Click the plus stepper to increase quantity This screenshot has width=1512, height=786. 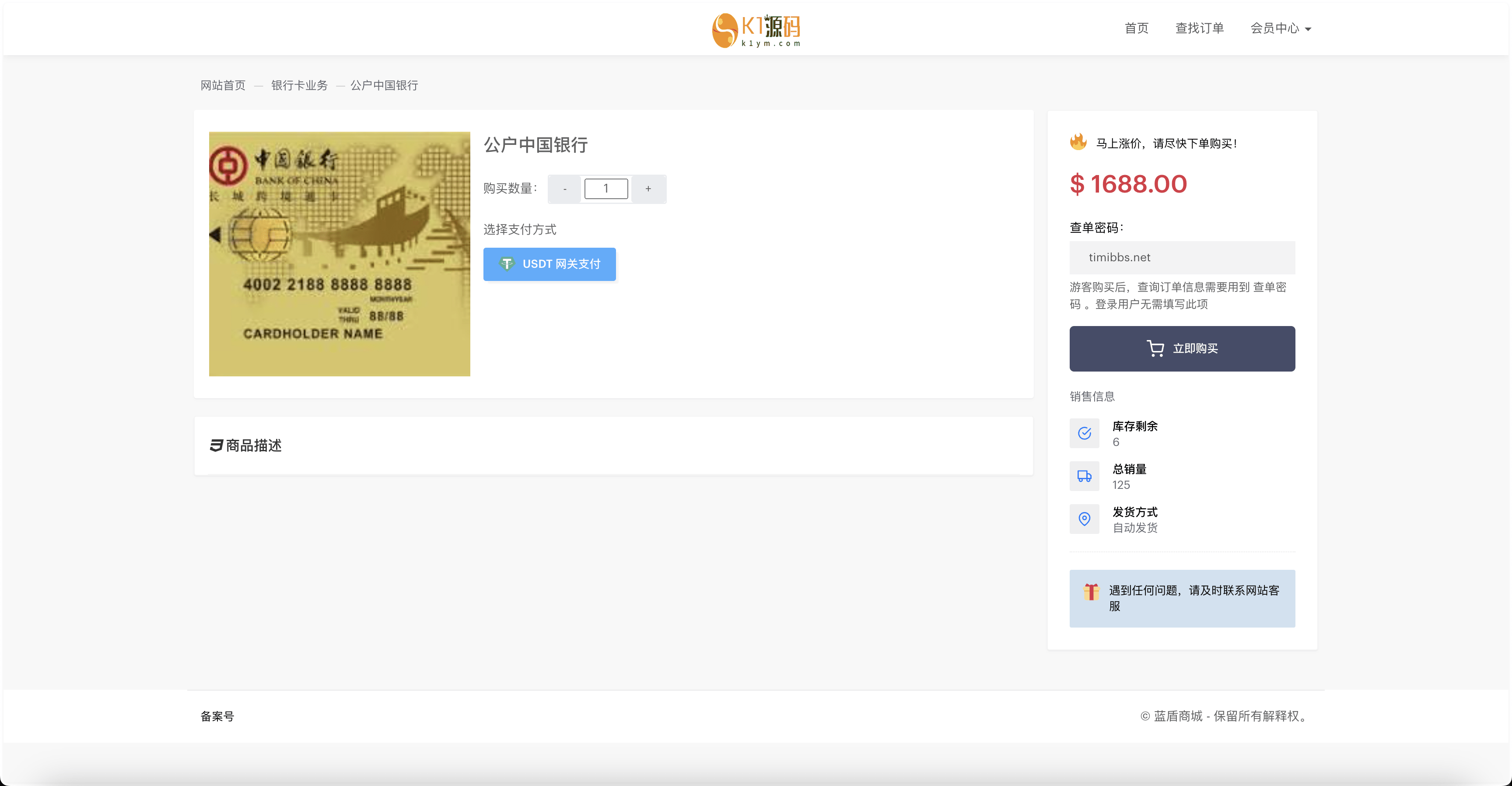647,189
